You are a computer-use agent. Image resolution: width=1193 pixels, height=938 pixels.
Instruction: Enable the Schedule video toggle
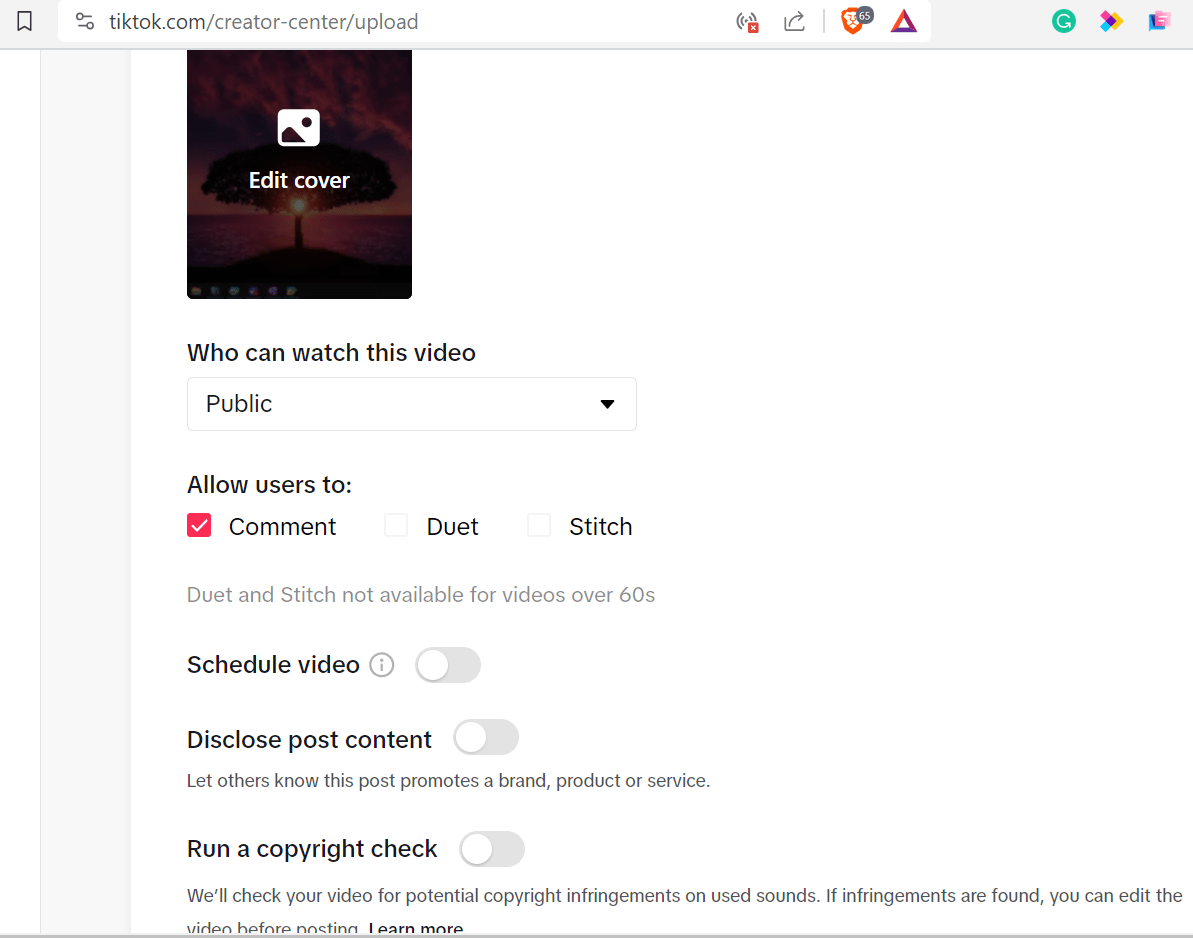[448, 665]
